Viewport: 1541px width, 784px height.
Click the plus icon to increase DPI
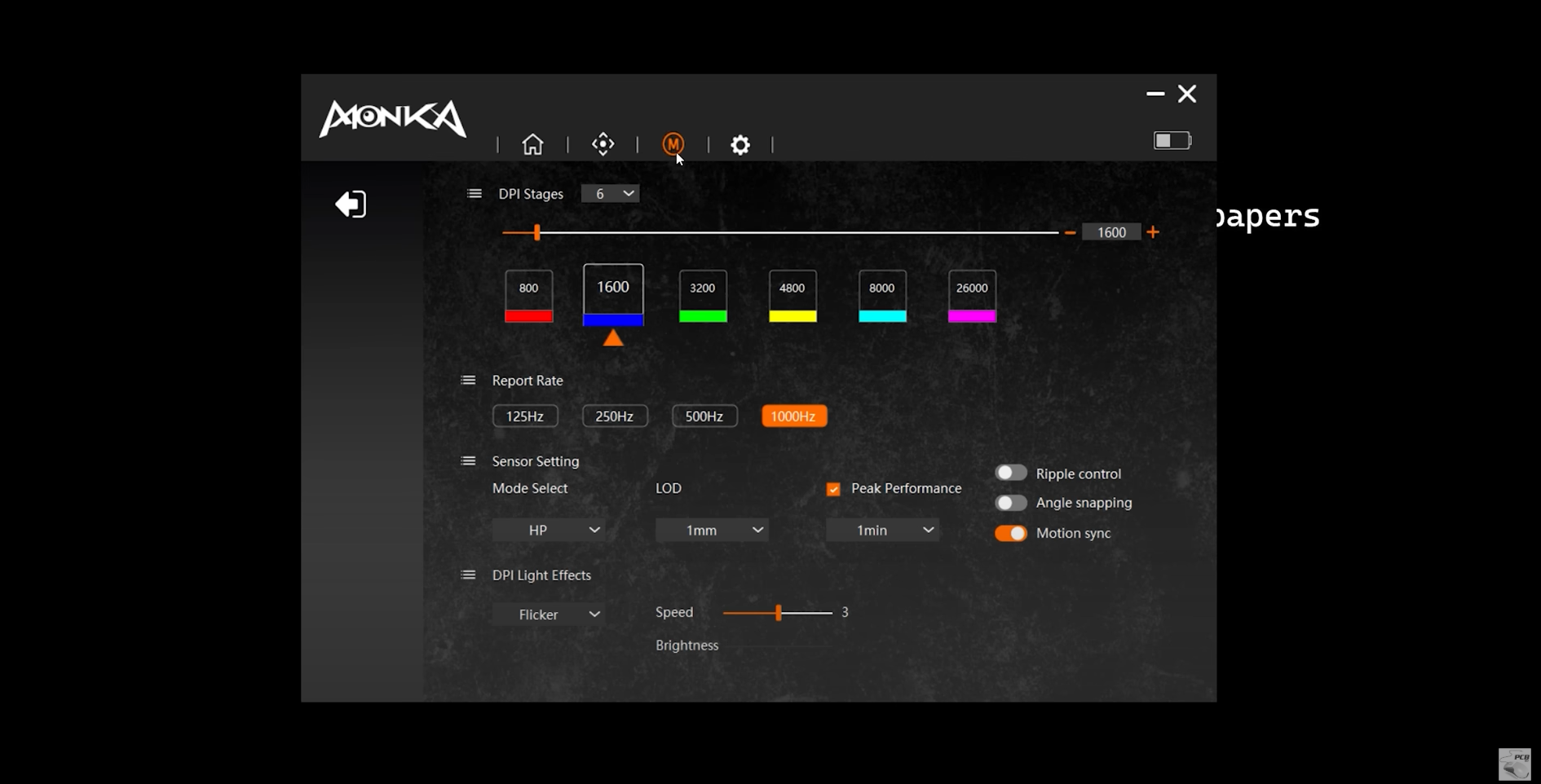coord(1153,232)
